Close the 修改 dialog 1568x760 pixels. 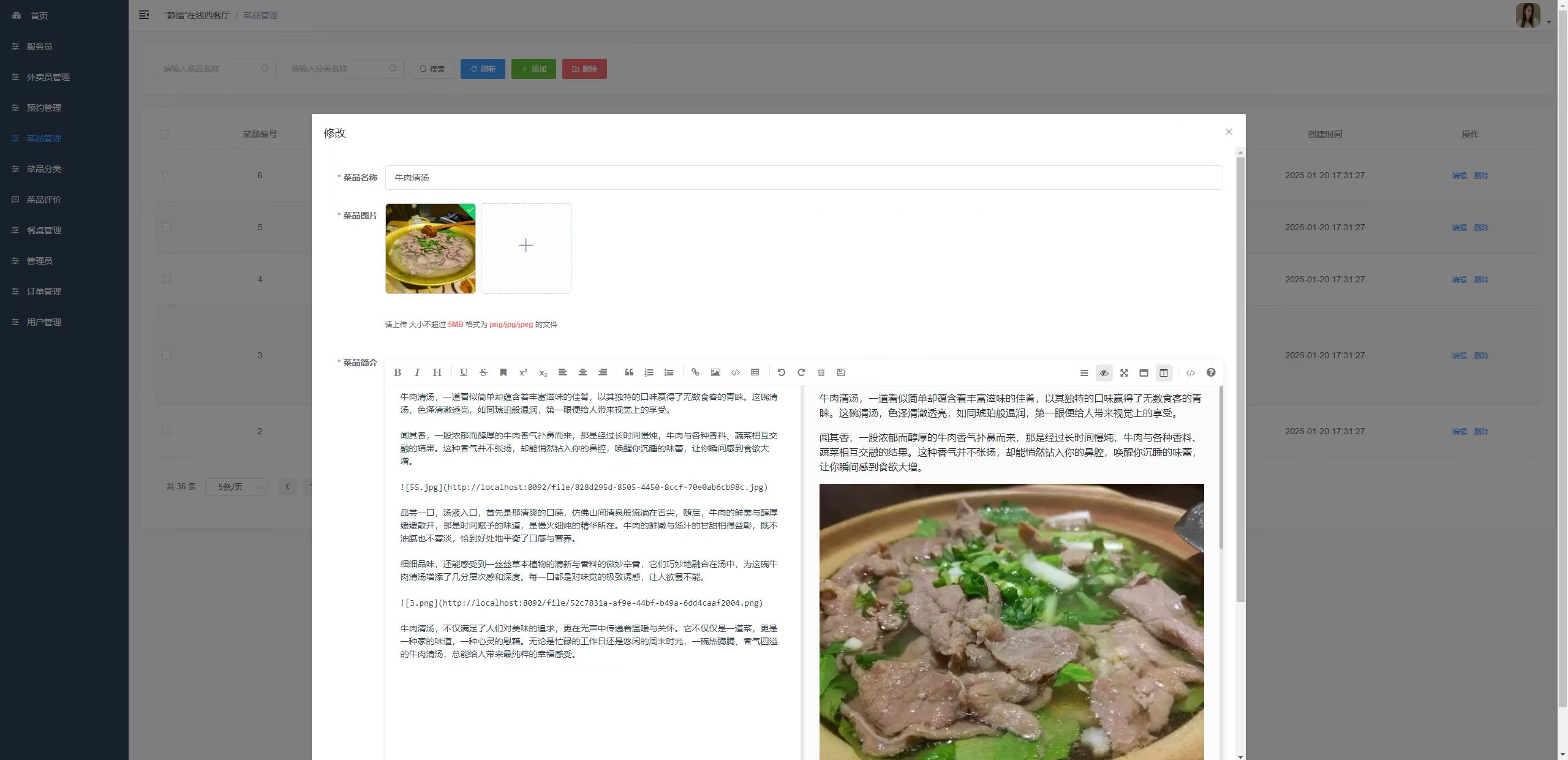[1229, 132]
